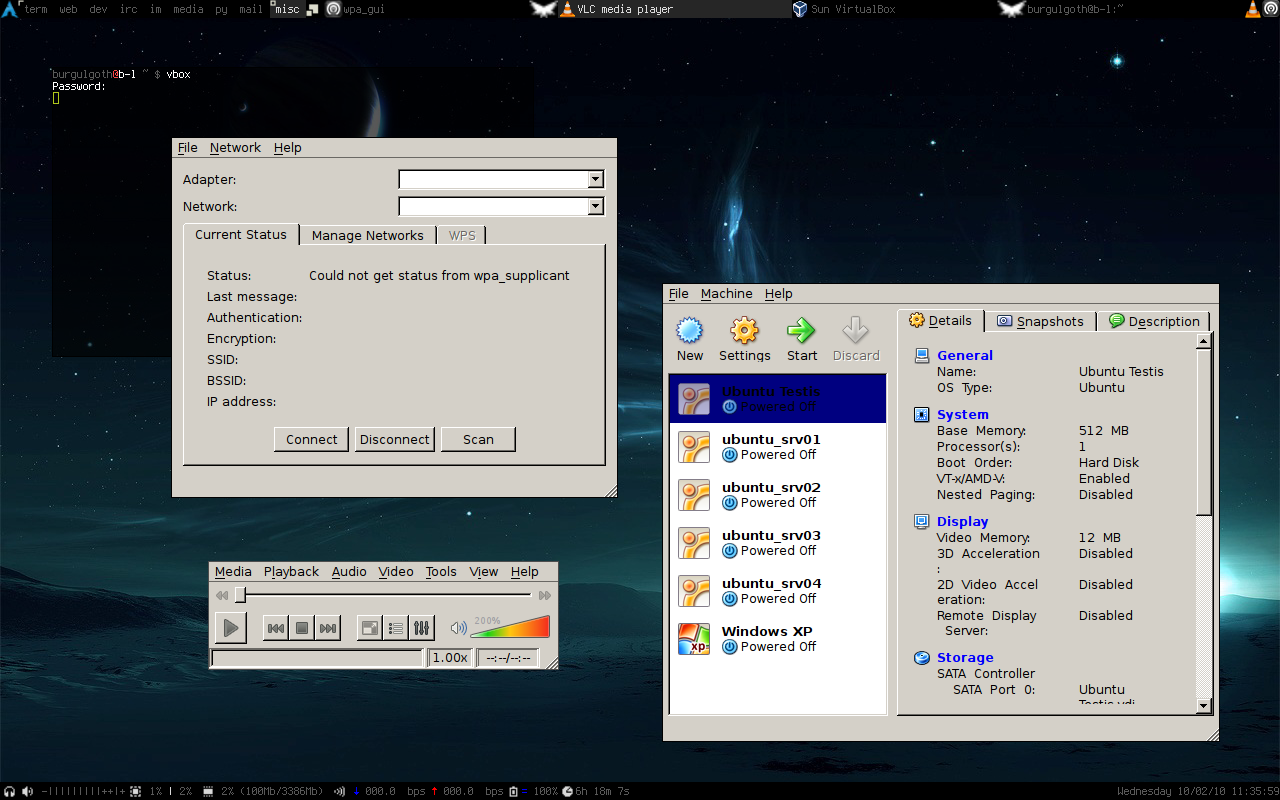Screen dimensions: 1280x800
Task: Open the Storage section link
Action: 965,657
